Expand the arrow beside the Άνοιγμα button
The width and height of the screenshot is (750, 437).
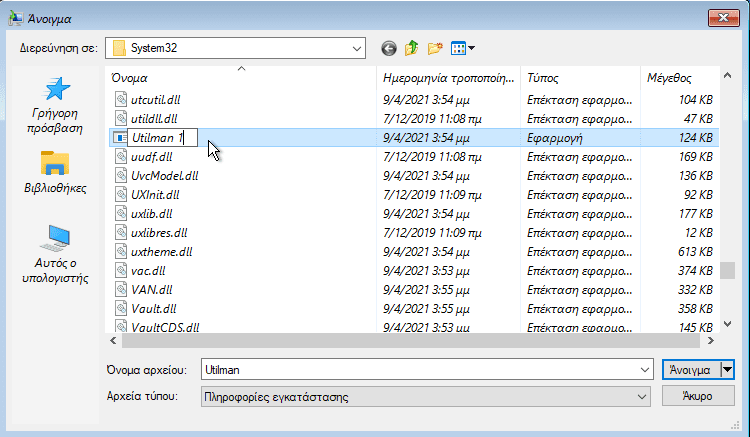pos(727,369)
